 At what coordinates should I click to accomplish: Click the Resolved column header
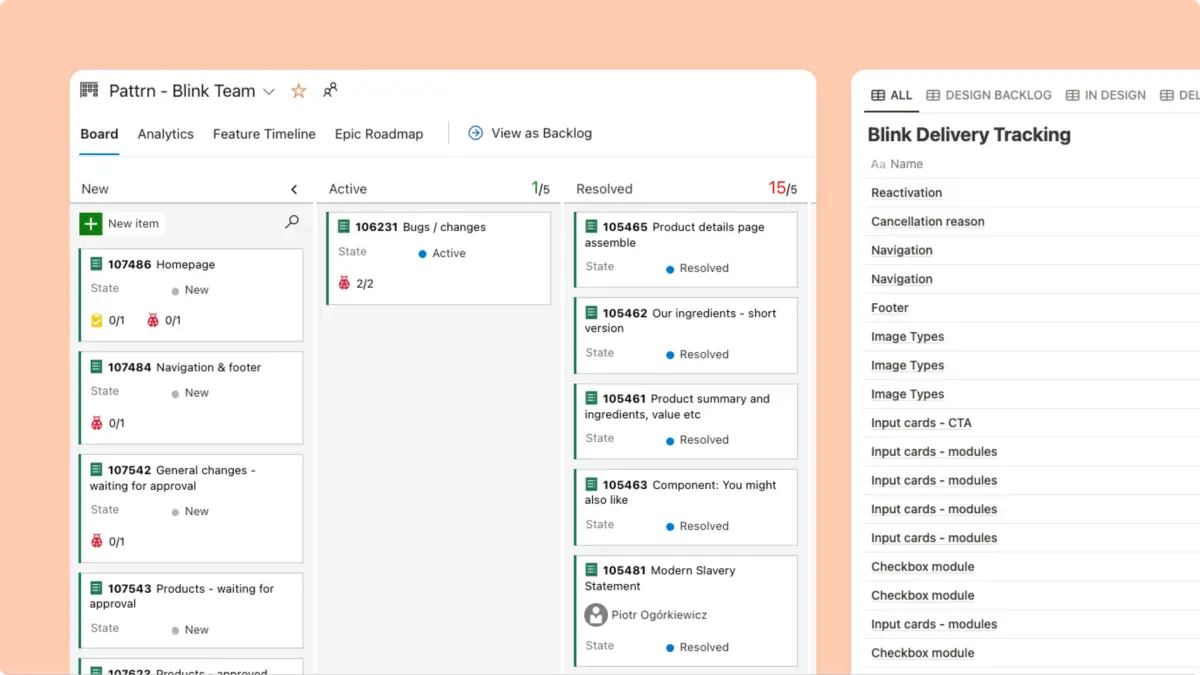click(x=605, y=189)
